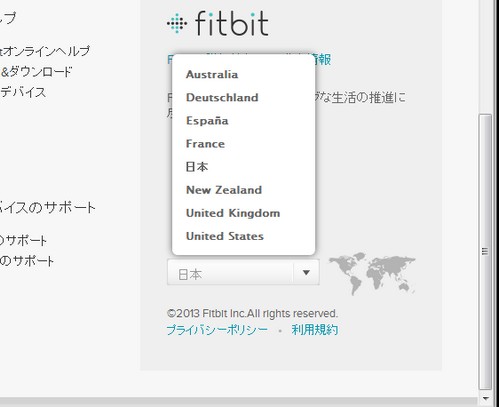Click the world map icon
499x407 pixels.
pos(372,273)
